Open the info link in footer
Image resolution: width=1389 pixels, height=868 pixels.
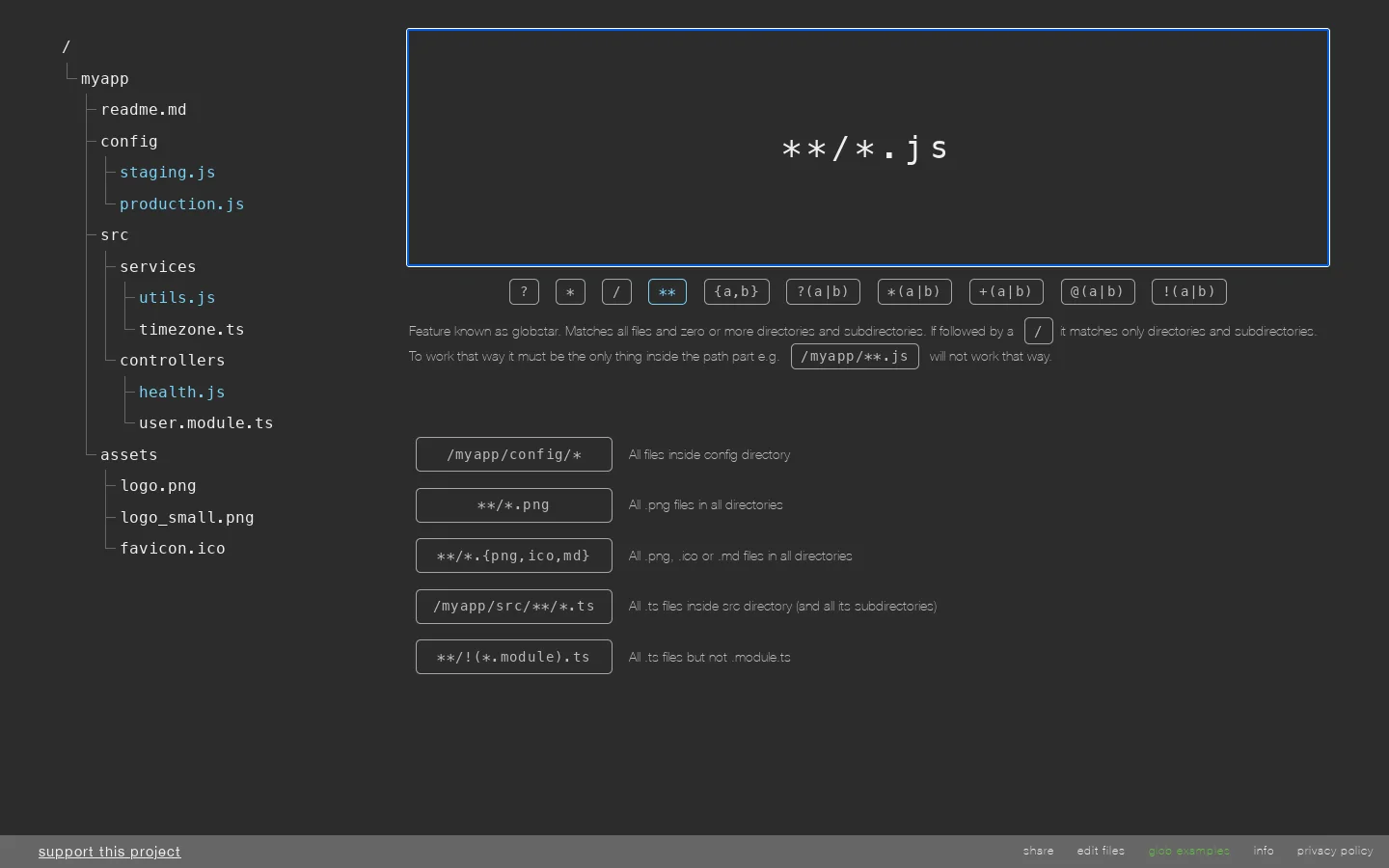point(1264,851)
